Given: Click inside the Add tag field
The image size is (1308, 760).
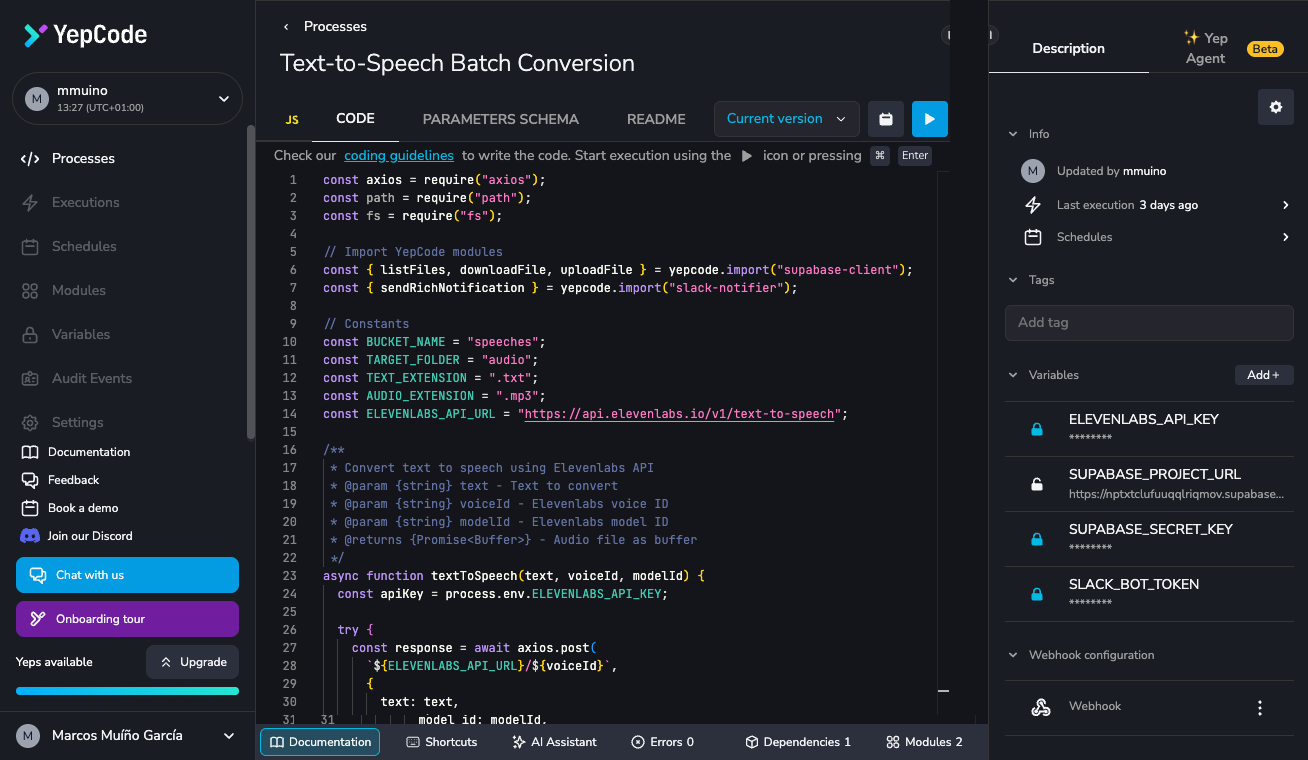Looking at the screenshot, I should (1148, 322).
